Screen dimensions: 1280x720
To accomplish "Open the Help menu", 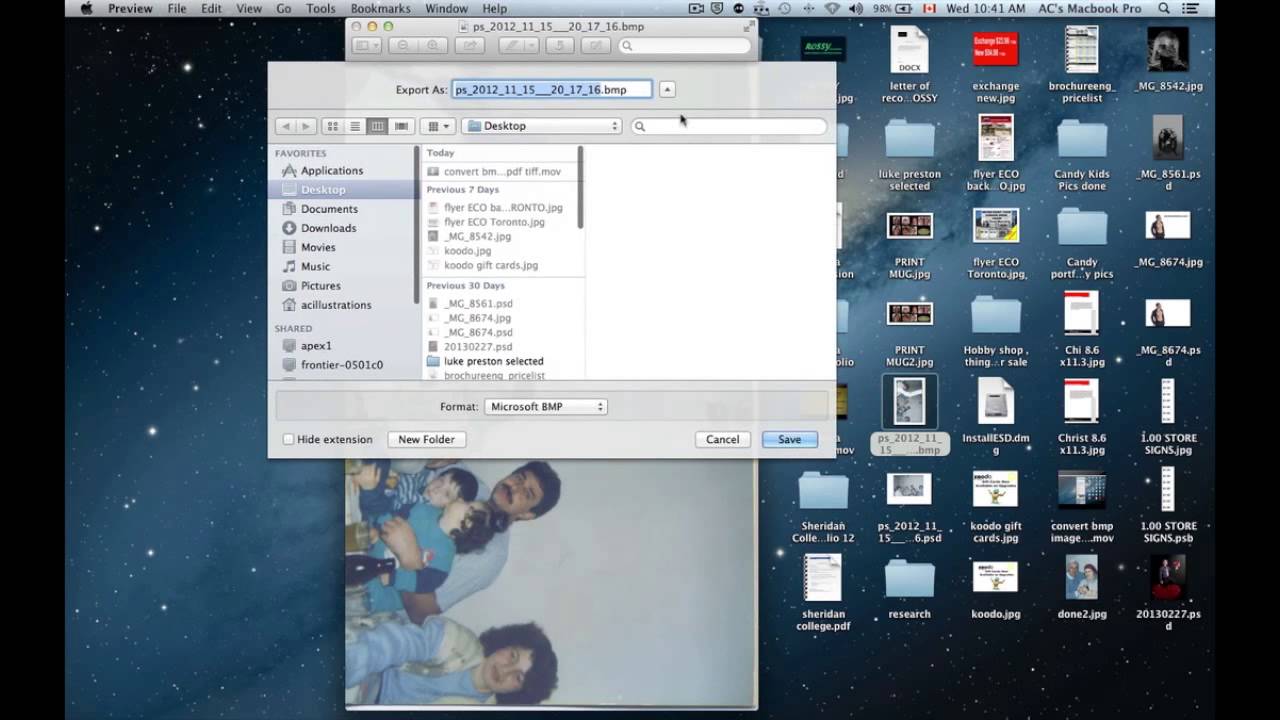I will click(x=495, y=9).
